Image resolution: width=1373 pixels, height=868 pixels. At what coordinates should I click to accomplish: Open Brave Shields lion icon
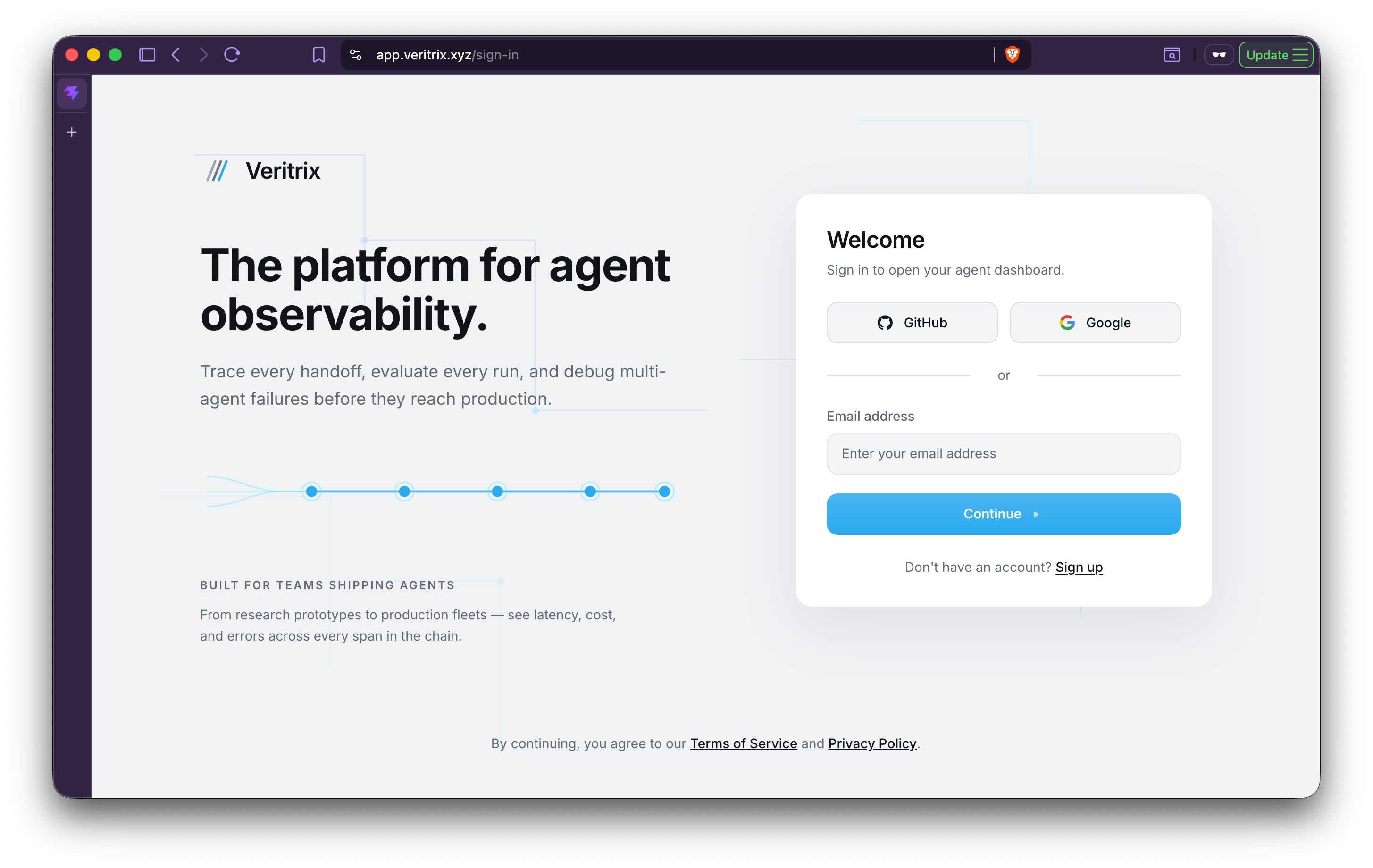click(x=1012, y=55)
